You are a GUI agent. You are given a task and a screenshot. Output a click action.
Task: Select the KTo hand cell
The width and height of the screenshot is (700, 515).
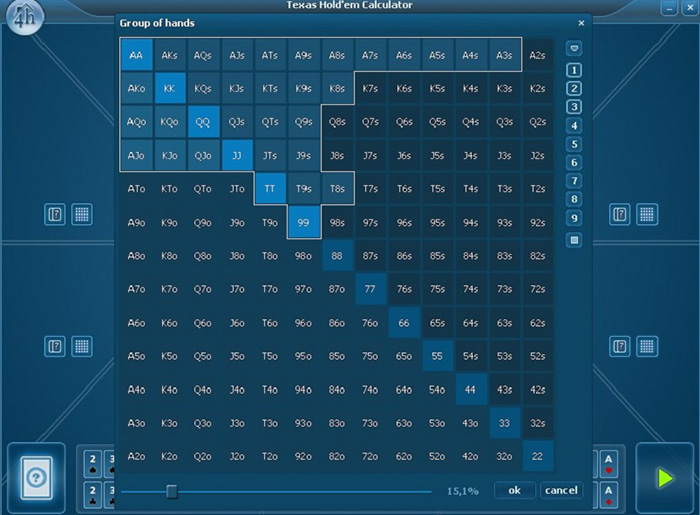tap(169, 189)
